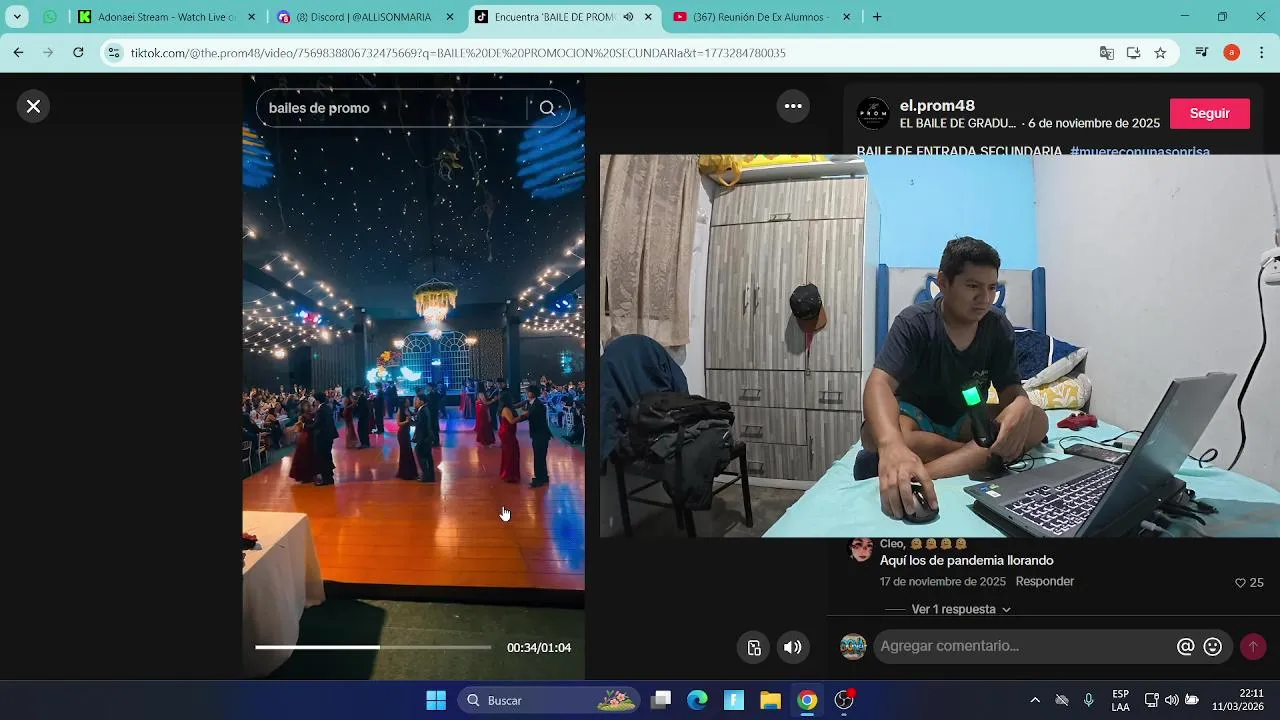The width and height of the screenshot is (1280, 720).
Task: Click the battery icon in system tray
Action: 1192,700
